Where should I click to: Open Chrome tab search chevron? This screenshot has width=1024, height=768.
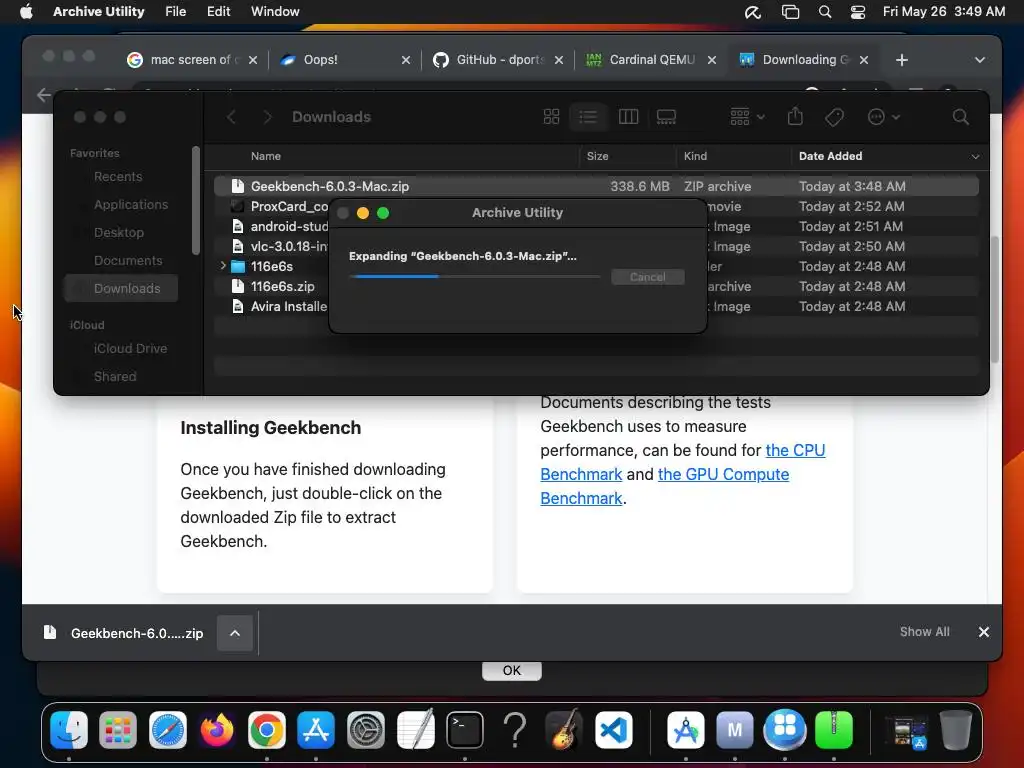(980, 59)
